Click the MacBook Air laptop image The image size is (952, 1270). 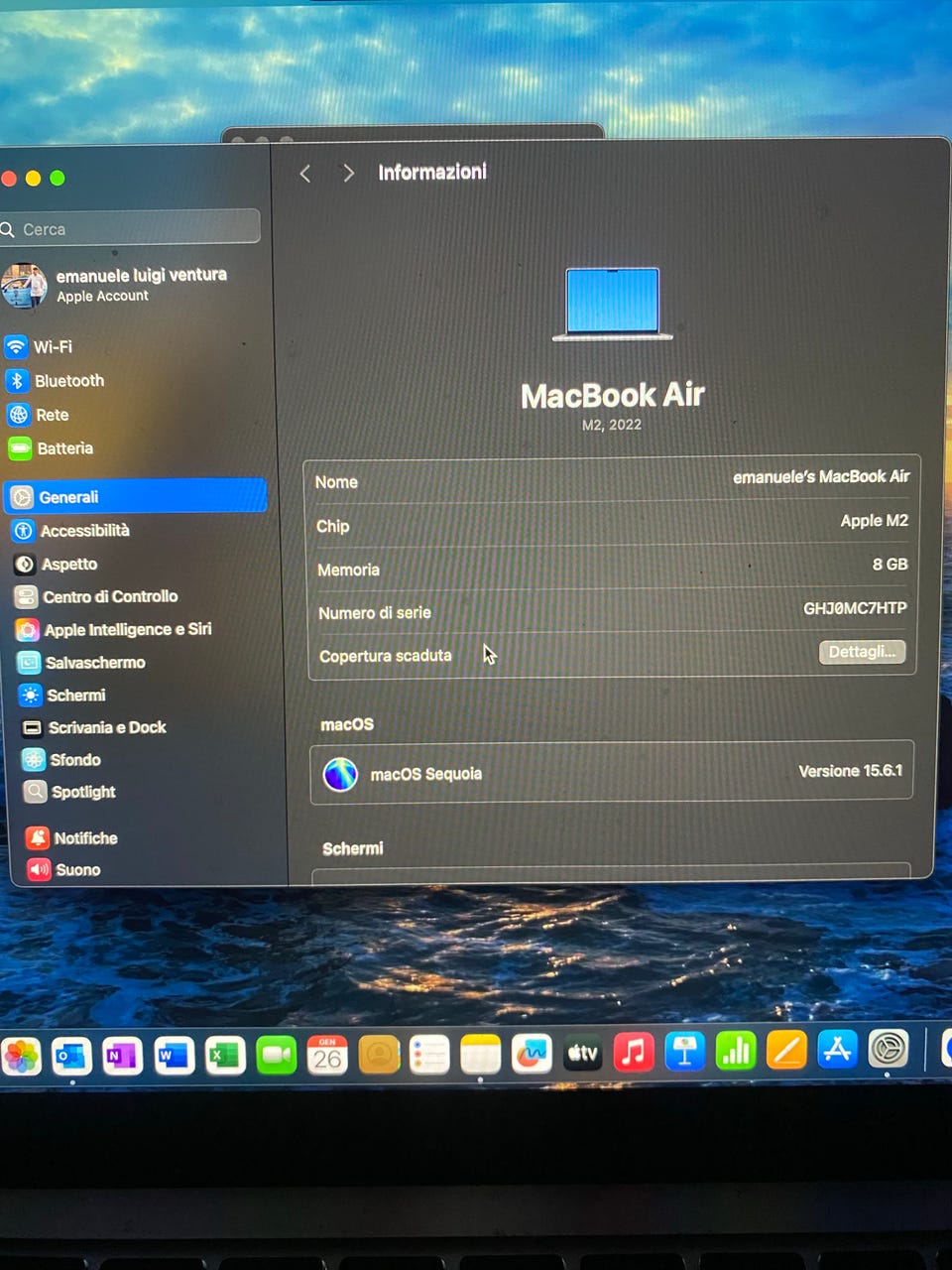pos(613,304)
